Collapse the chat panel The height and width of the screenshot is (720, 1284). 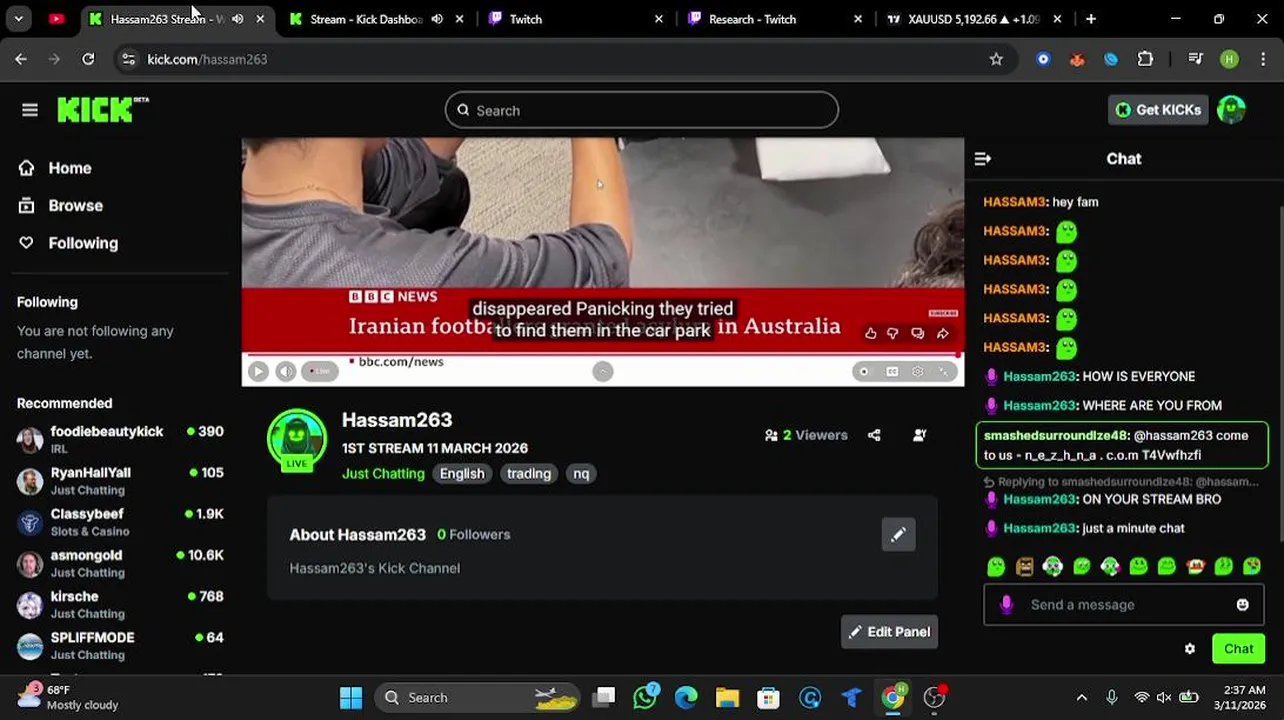pos(982,159)
